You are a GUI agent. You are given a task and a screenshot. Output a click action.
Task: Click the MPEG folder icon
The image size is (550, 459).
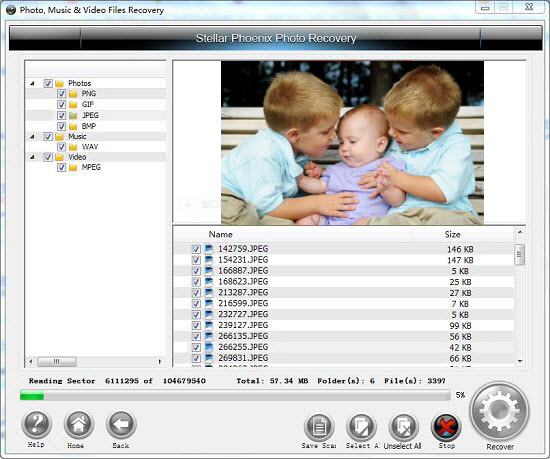(73, 168)
